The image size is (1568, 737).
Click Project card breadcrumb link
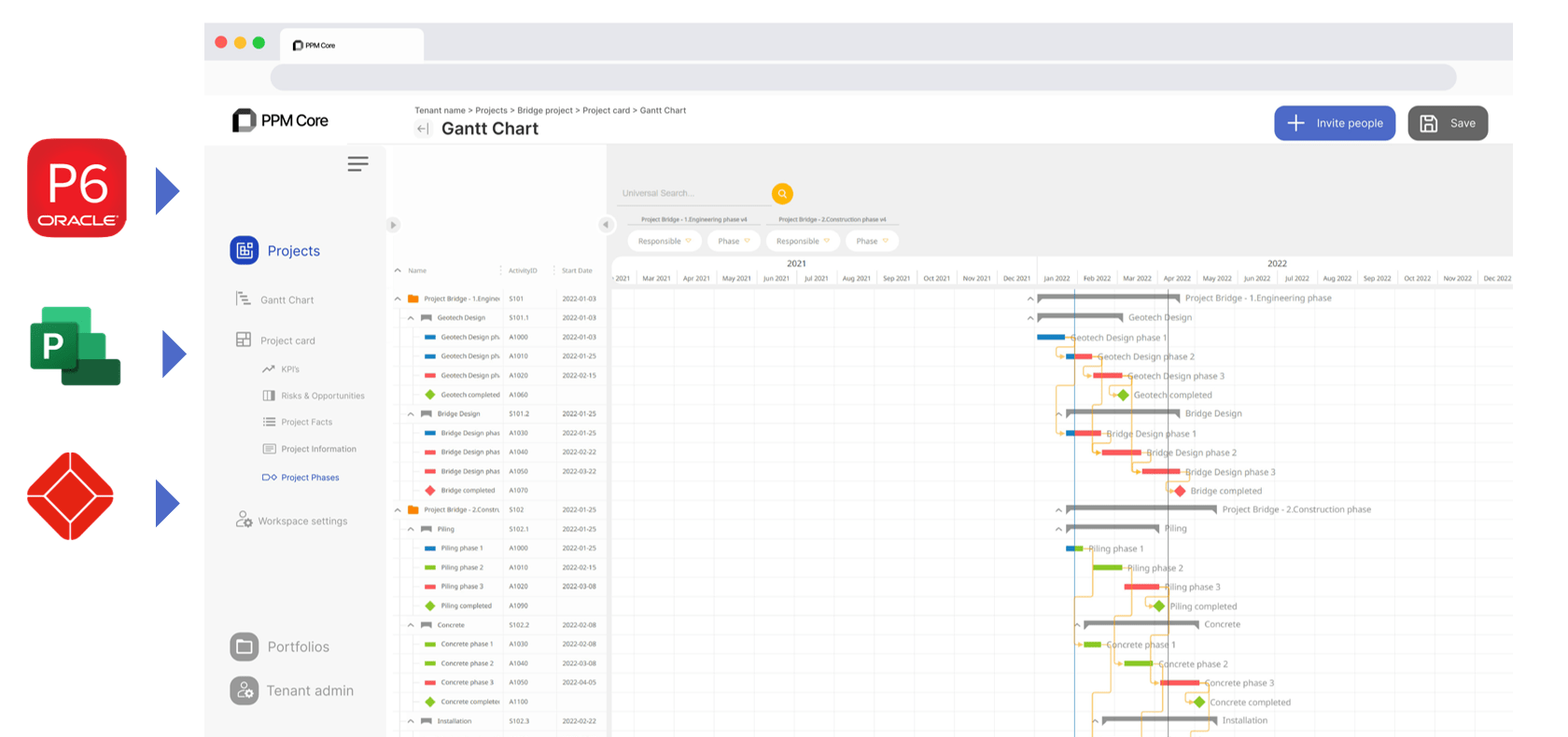point(606,110)
